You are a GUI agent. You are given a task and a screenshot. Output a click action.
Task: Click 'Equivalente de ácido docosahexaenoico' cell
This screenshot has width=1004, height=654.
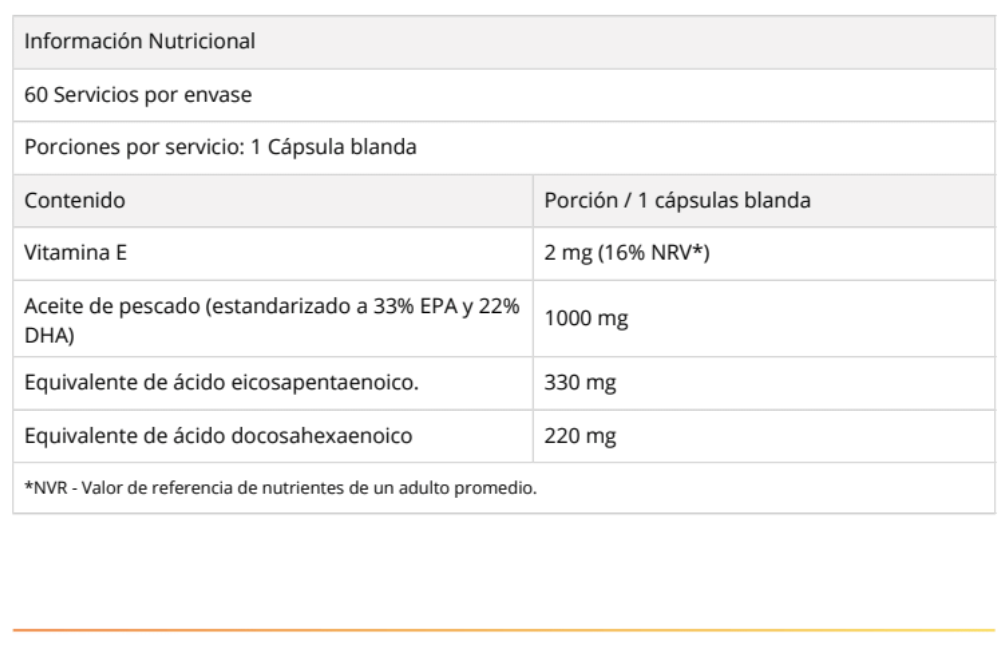tap(214, 435)
